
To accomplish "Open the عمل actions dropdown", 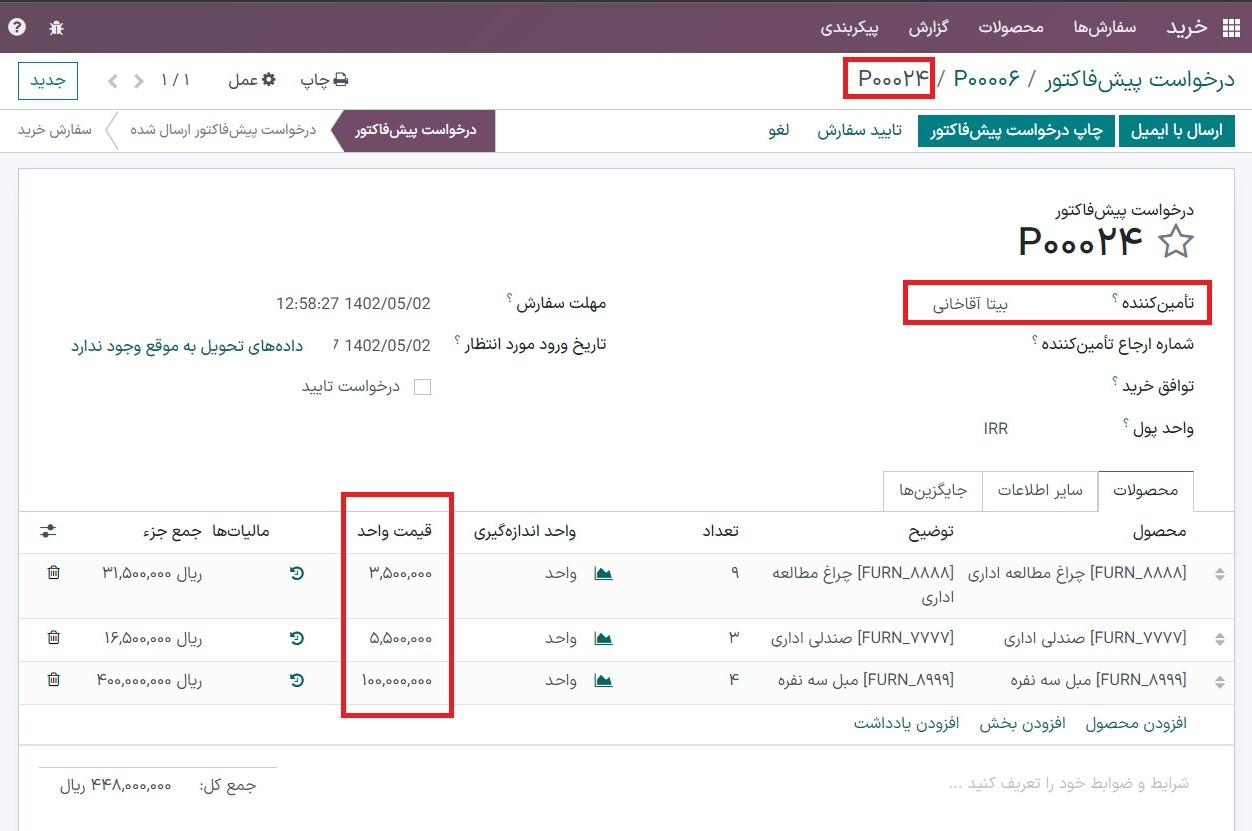I will (x=251, y=80).
